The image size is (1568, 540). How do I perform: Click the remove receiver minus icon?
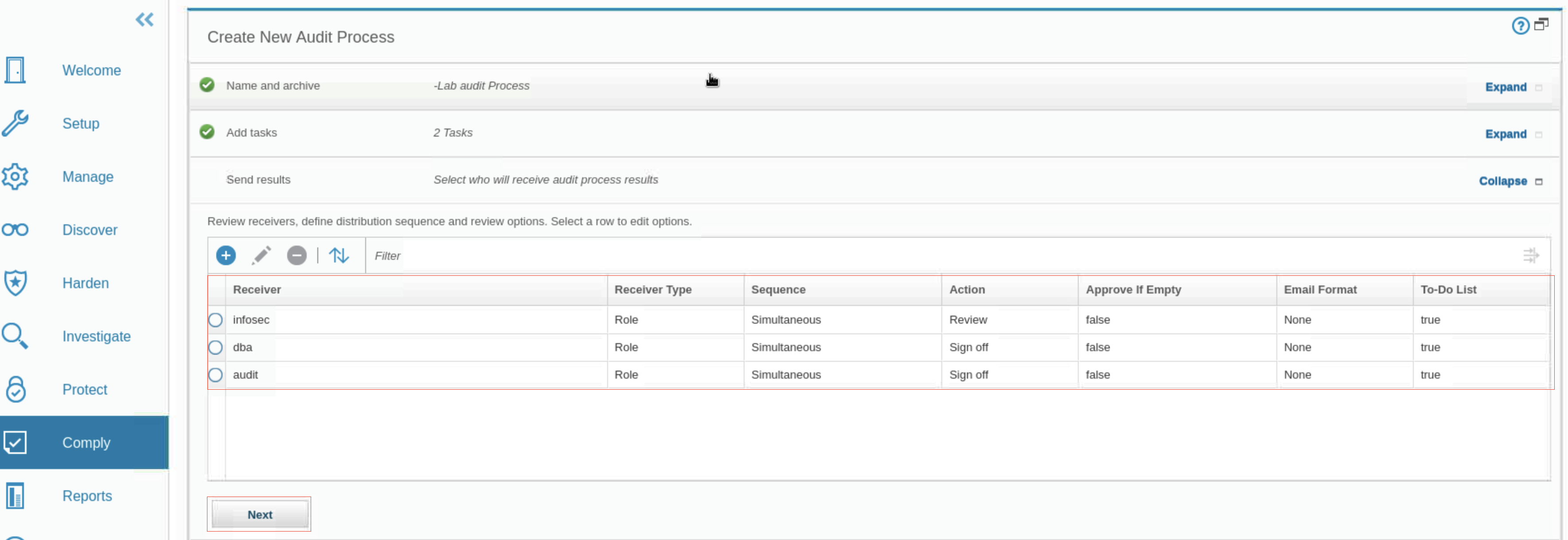[x=297, y=256]
